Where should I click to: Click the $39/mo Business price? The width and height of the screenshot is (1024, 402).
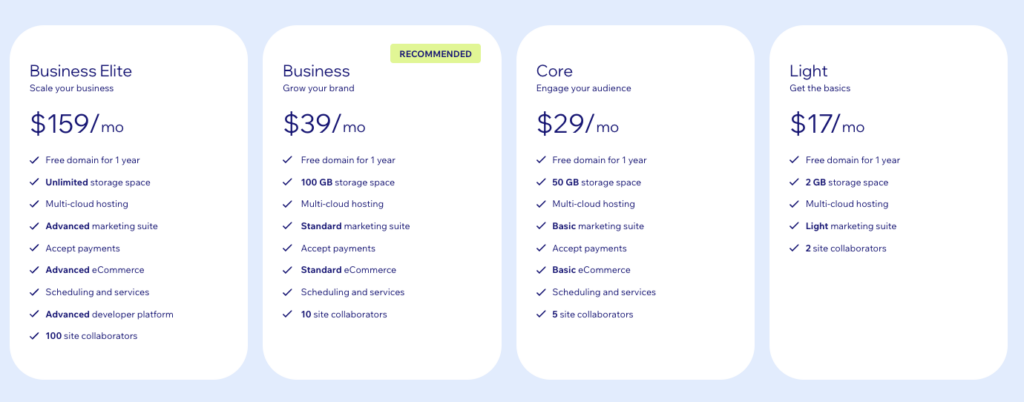pyautogui.click(x=325, y=124)
